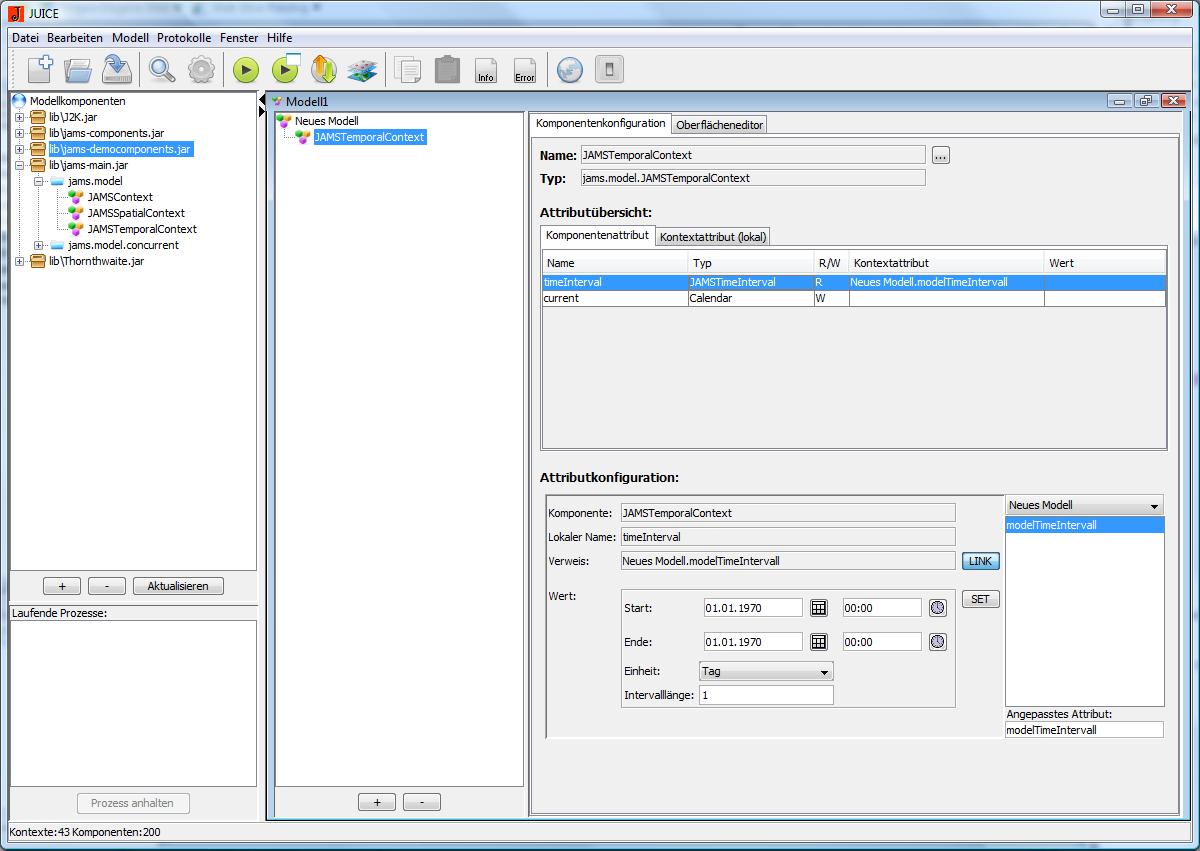Open calendar picker for Start date
Viewport: 1200px width, 851px height.
pos(818,608)
